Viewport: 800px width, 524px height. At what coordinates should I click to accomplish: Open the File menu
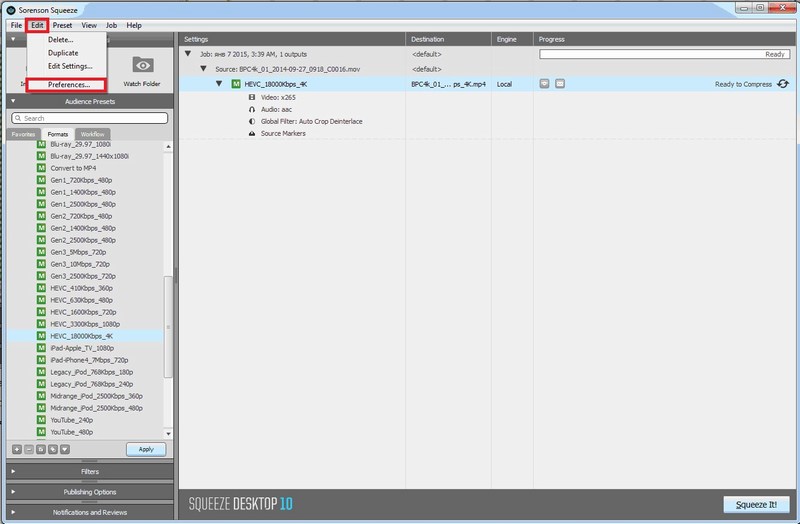[x=16, y=25]
